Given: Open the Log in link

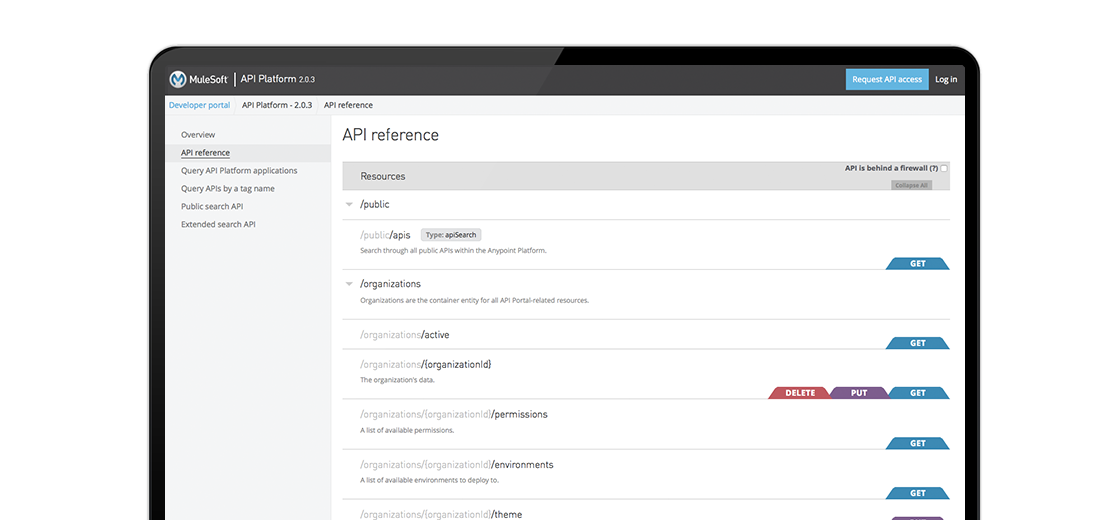Looking at the screenshot, I should point(946,79).
